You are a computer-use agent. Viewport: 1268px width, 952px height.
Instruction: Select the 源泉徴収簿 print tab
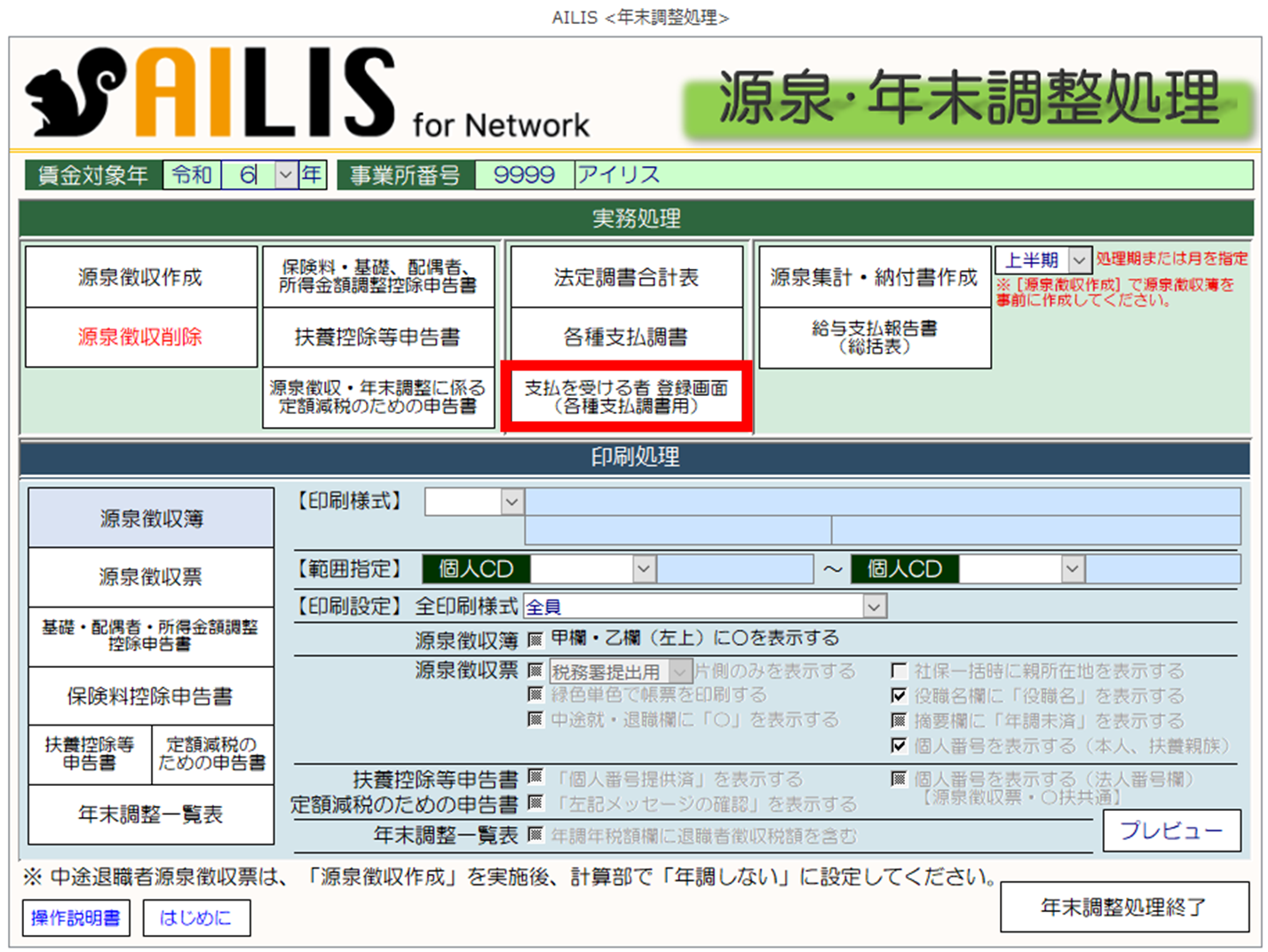[151, 519]
